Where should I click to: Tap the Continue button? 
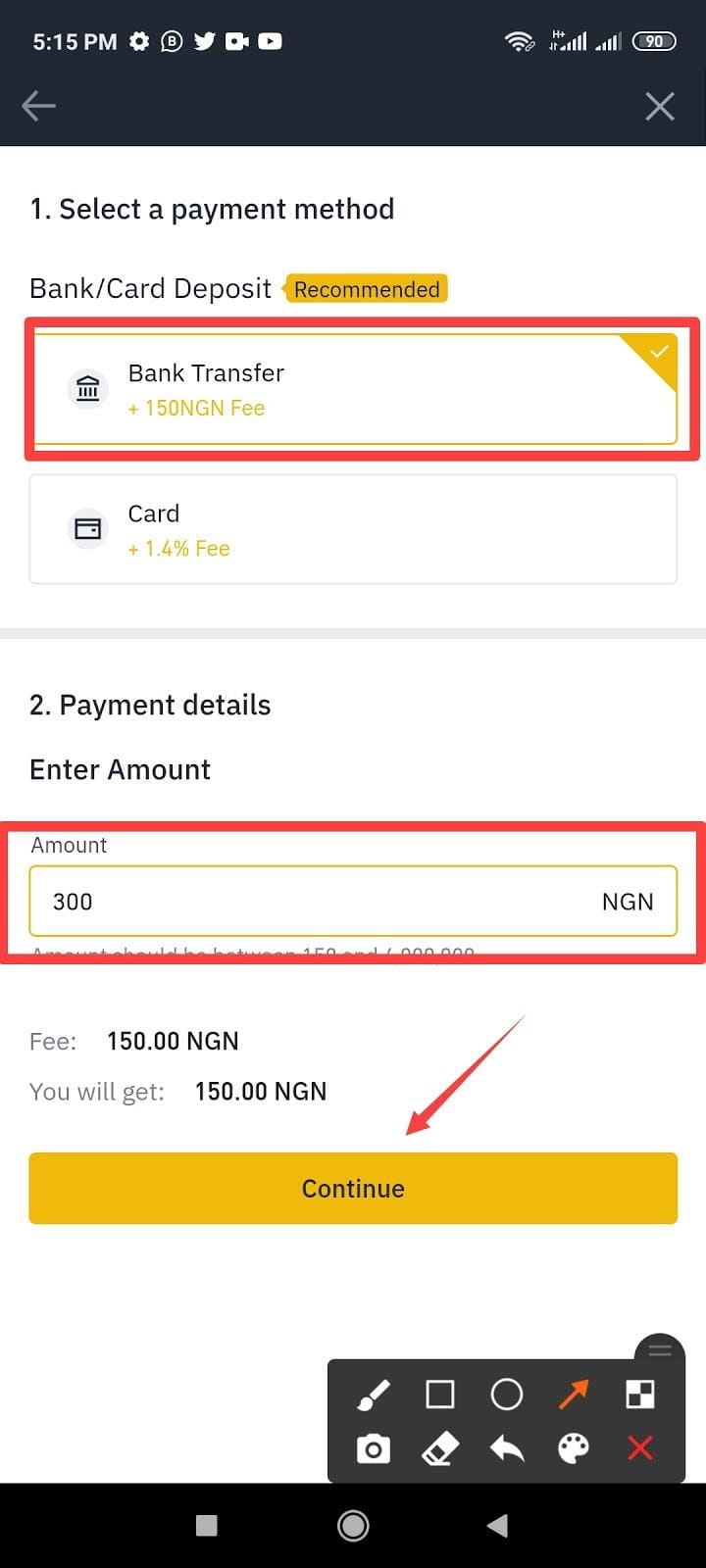353,1189
